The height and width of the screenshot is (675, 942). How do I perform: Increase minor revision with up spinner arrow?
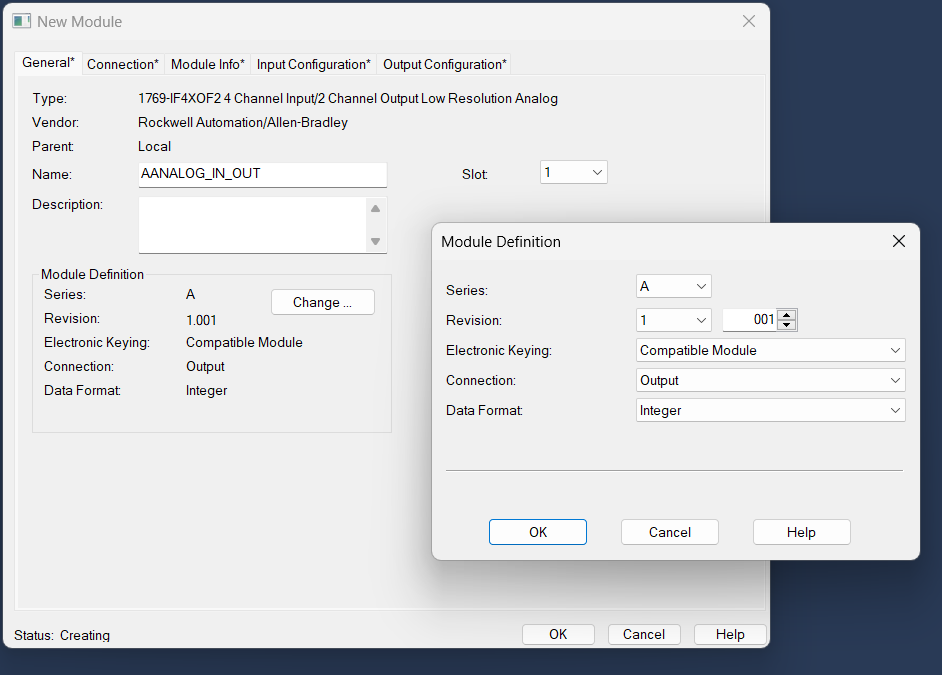point(787,315)
